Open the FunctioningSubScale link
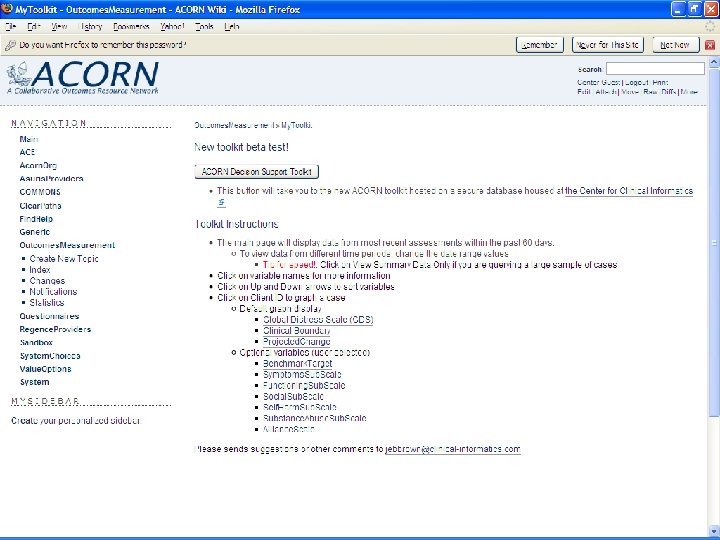The image size is (720, 540). click(304, 386)
